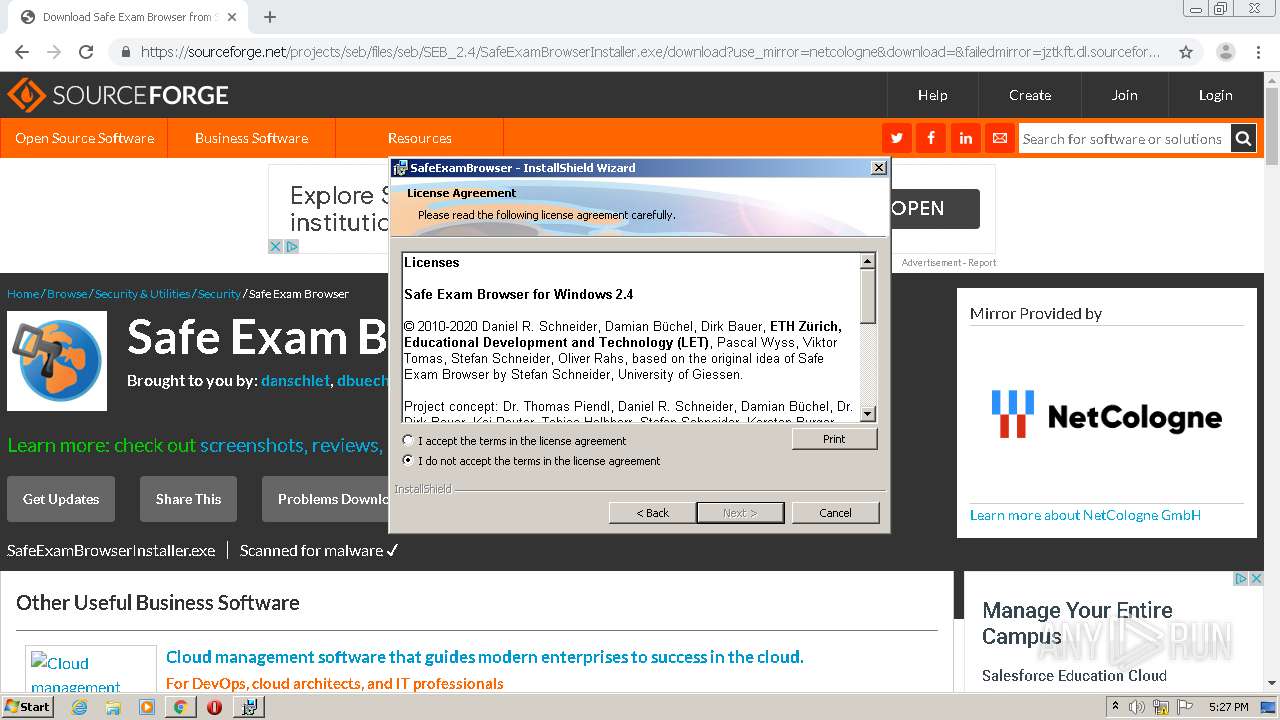Click the Safe Exam Browser project icon
The width and height of the screenshot is (1280, 720).
click(57, 360)
